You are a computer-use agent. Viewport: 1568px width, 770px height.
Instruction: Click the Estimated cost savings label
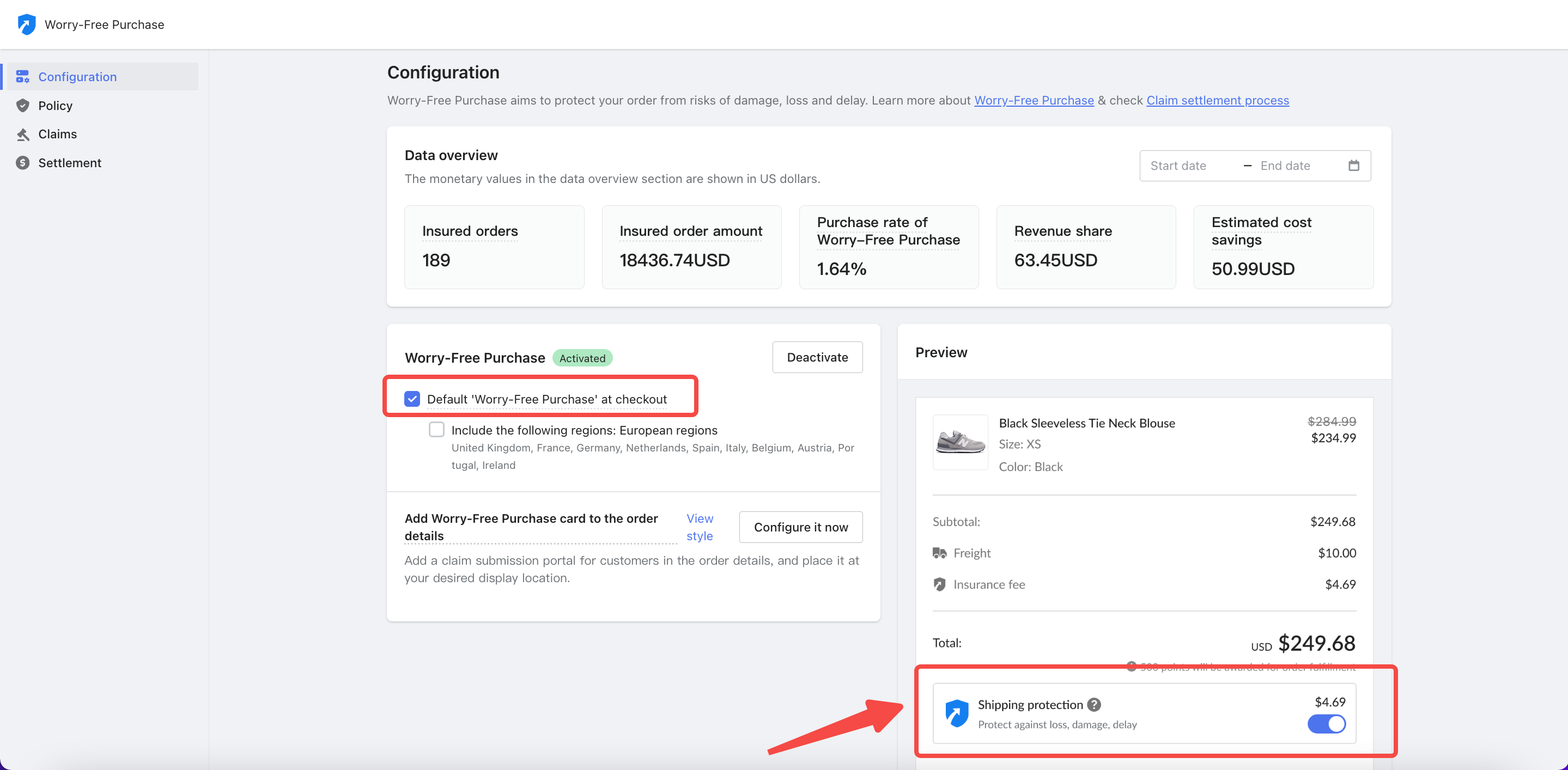click(1261, 231)
